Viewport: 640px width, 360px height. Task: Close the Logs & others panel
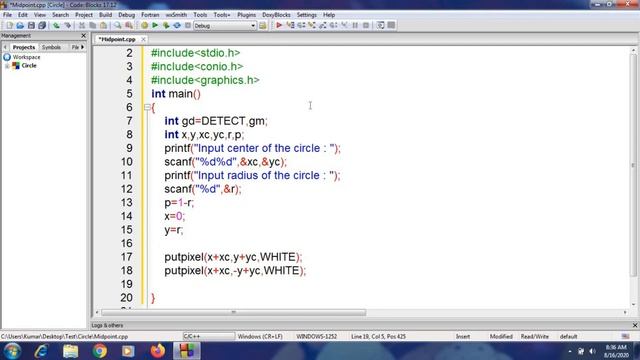point(635,325)
